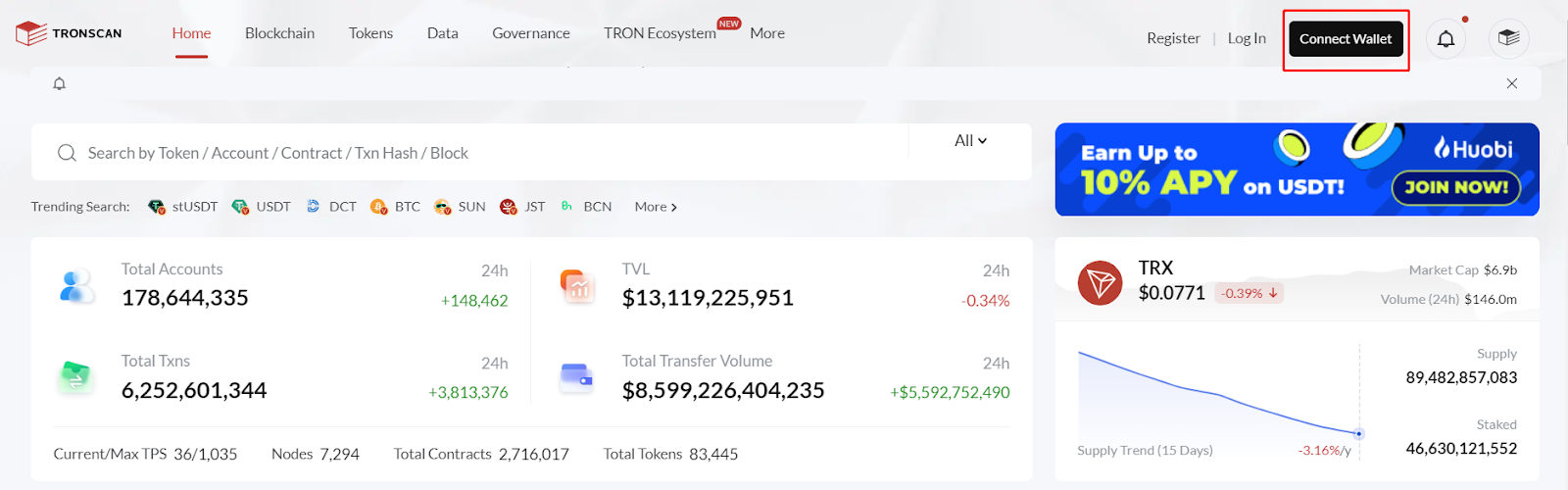Click the TRX price $0.0771
This screenshot has width=1568, height=490.
pyautogui.click(x=1172, y=293)
